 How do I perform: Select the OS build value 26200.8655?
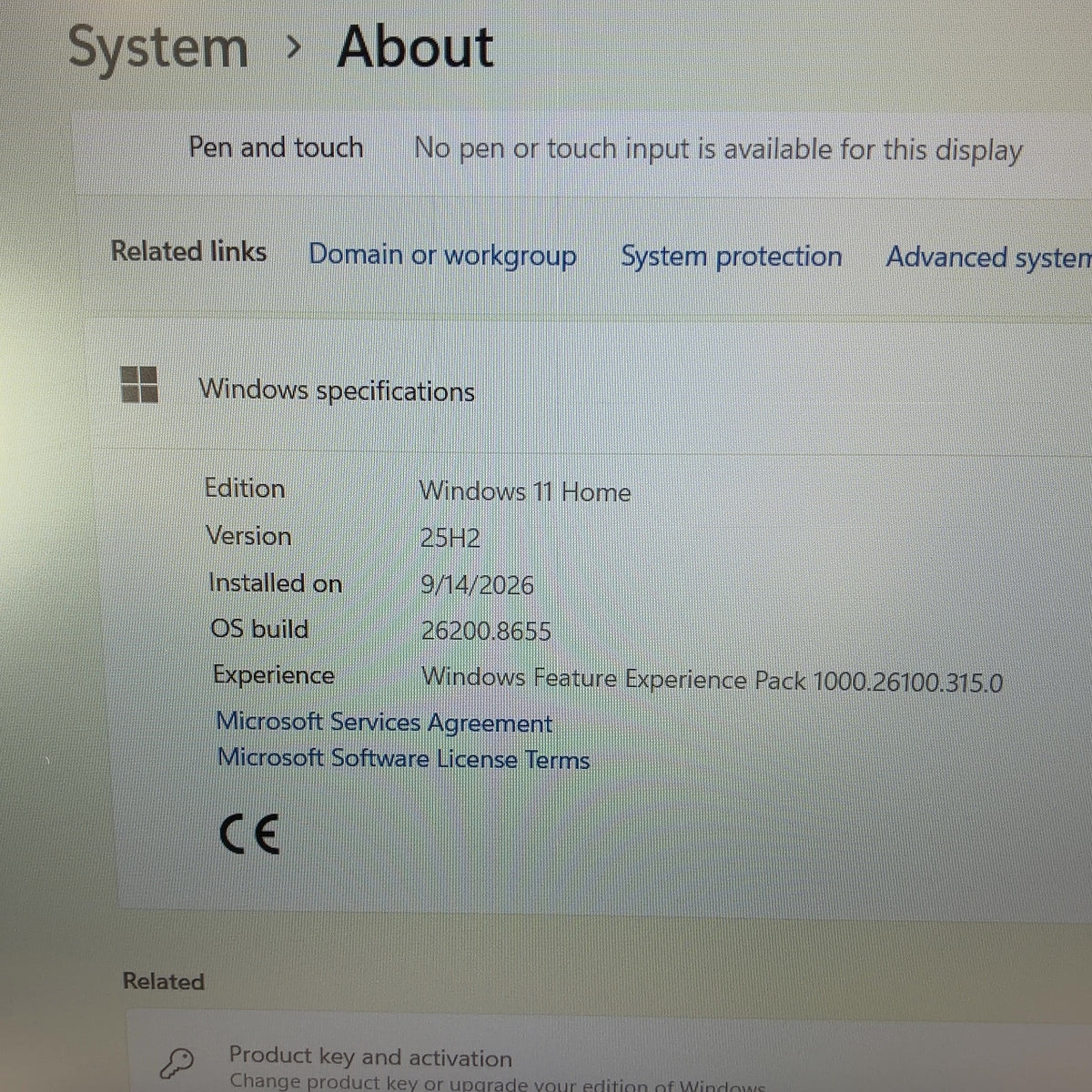(486, 631)
